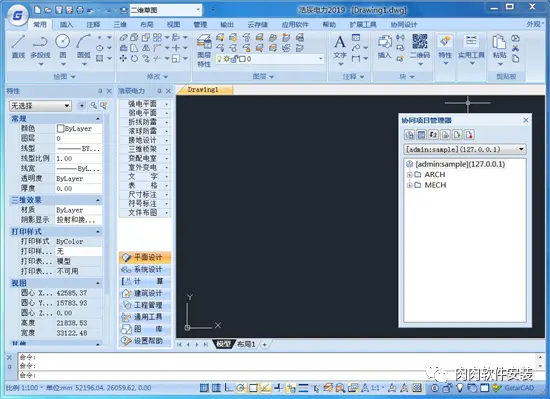Toggle the toolbar lock padlock icon
This screenshot has width=550, height=399.
click(447, 388)
